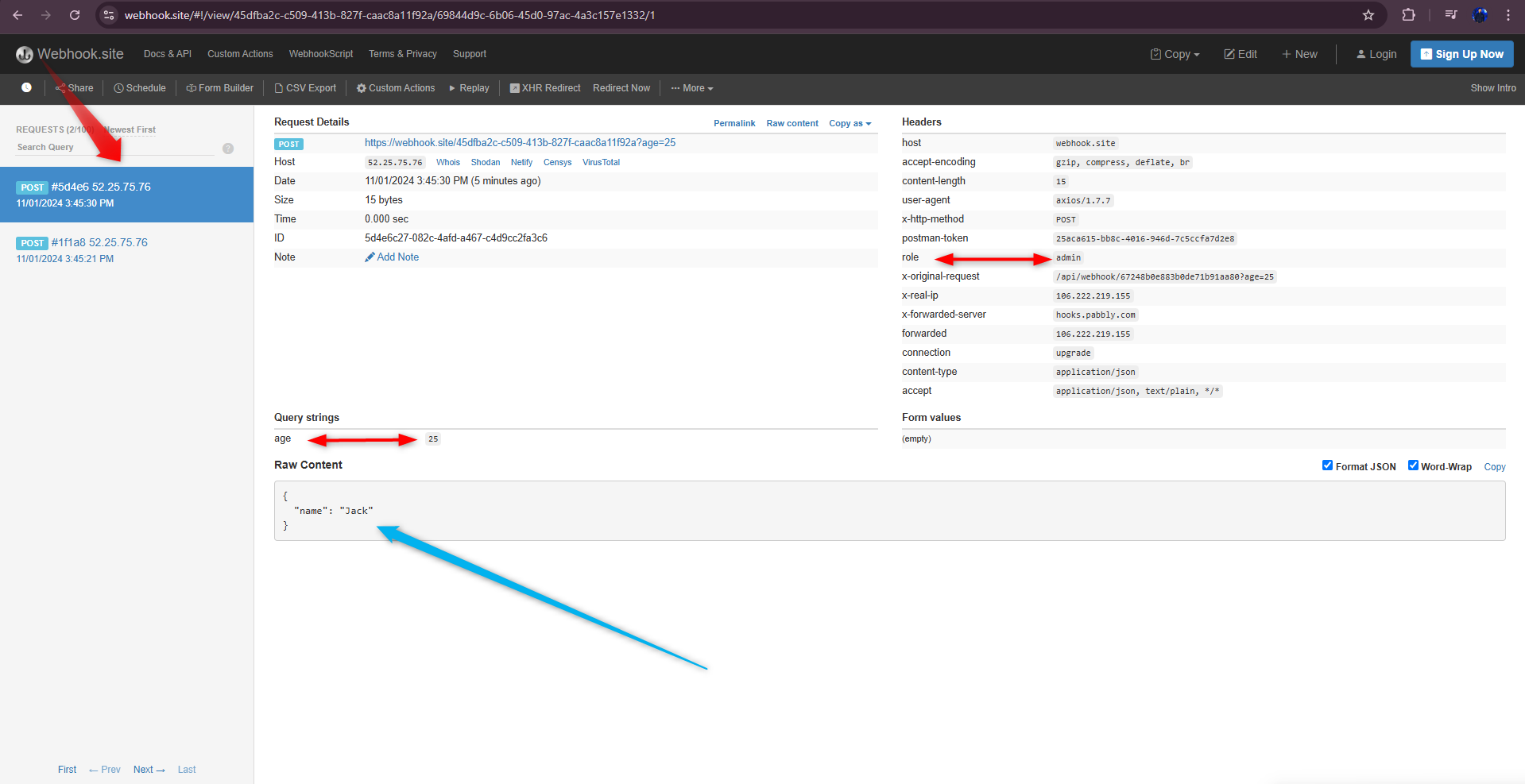Open WebhookScript menu item

(x=321, y=54)
